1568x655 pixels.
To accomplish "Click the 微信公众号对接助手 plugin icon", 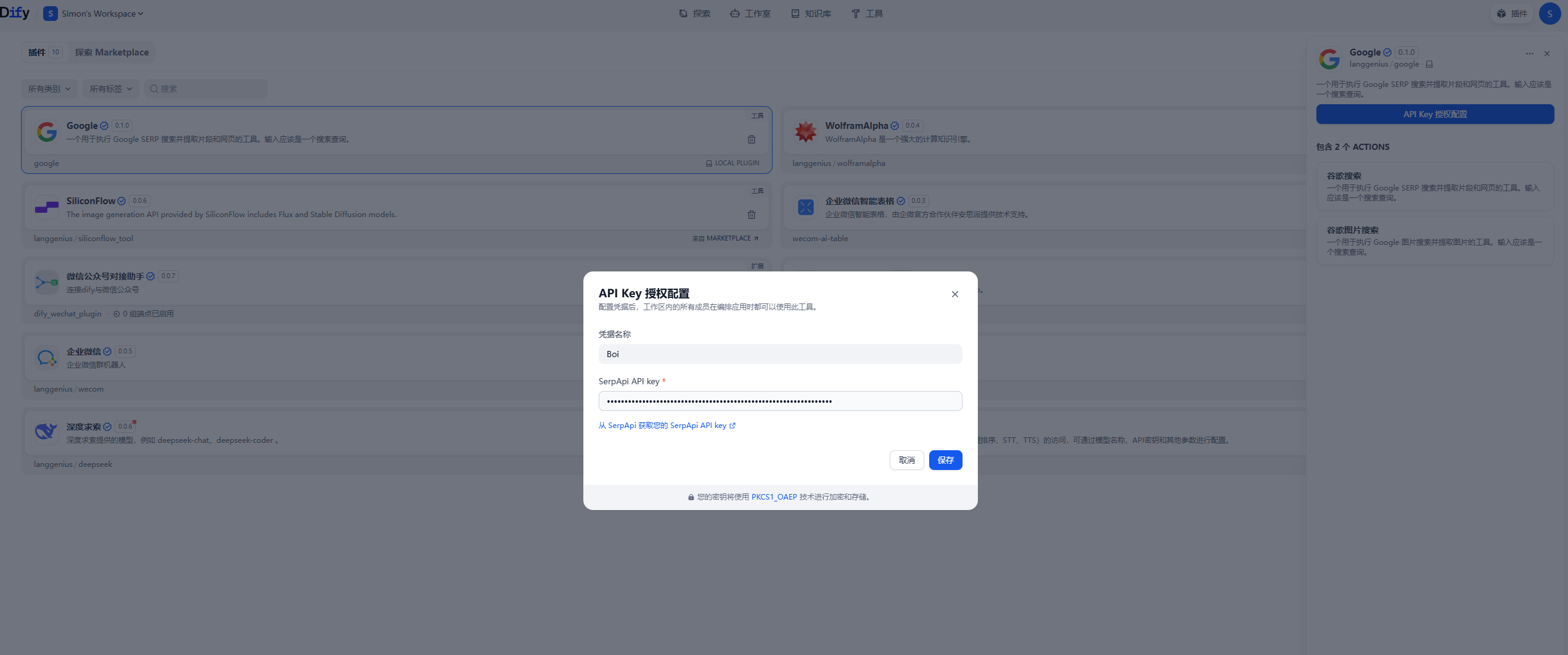I will [x=46, y=282].
